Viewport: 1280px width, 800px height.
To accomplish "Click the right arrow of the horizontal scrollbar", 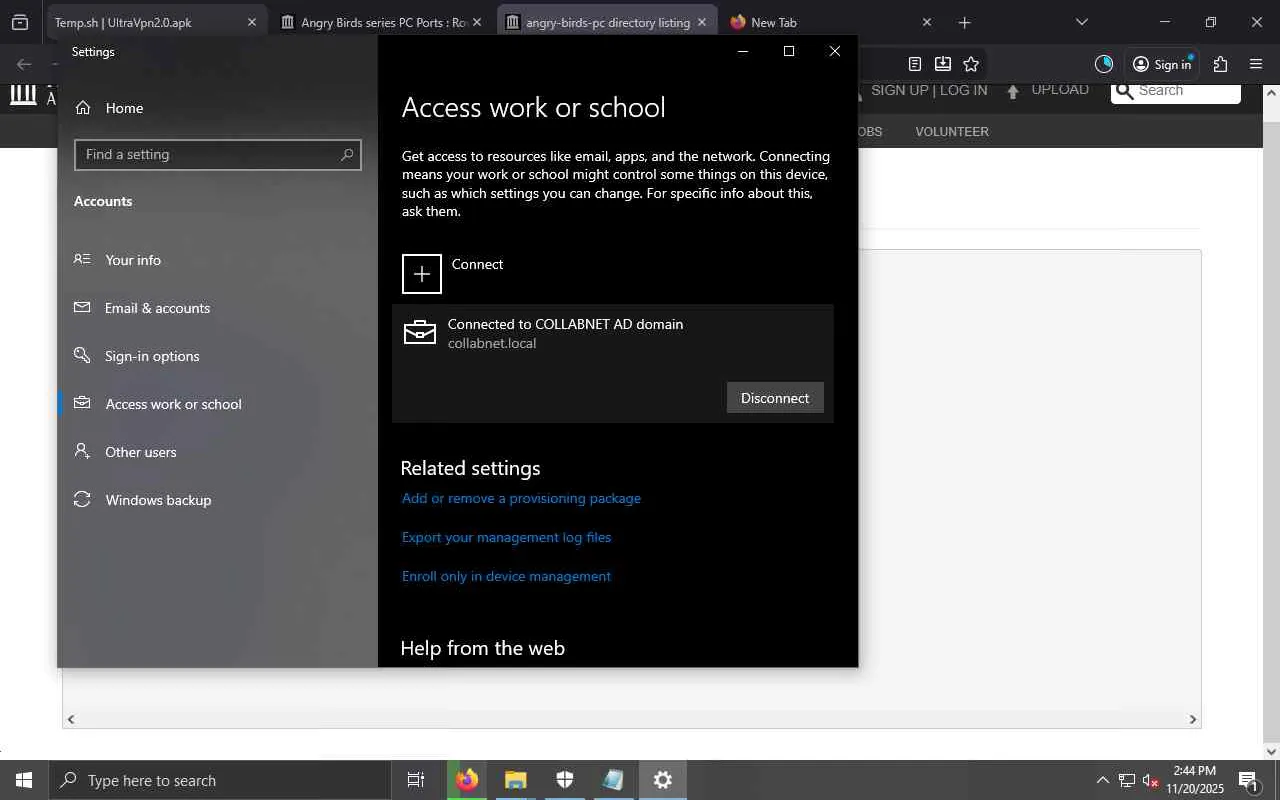I will 1192,719.
